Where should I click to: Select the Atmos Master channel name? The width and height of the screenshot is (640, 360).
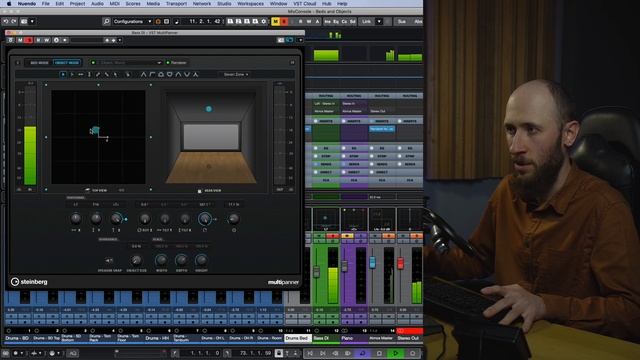tap(381, 338)
